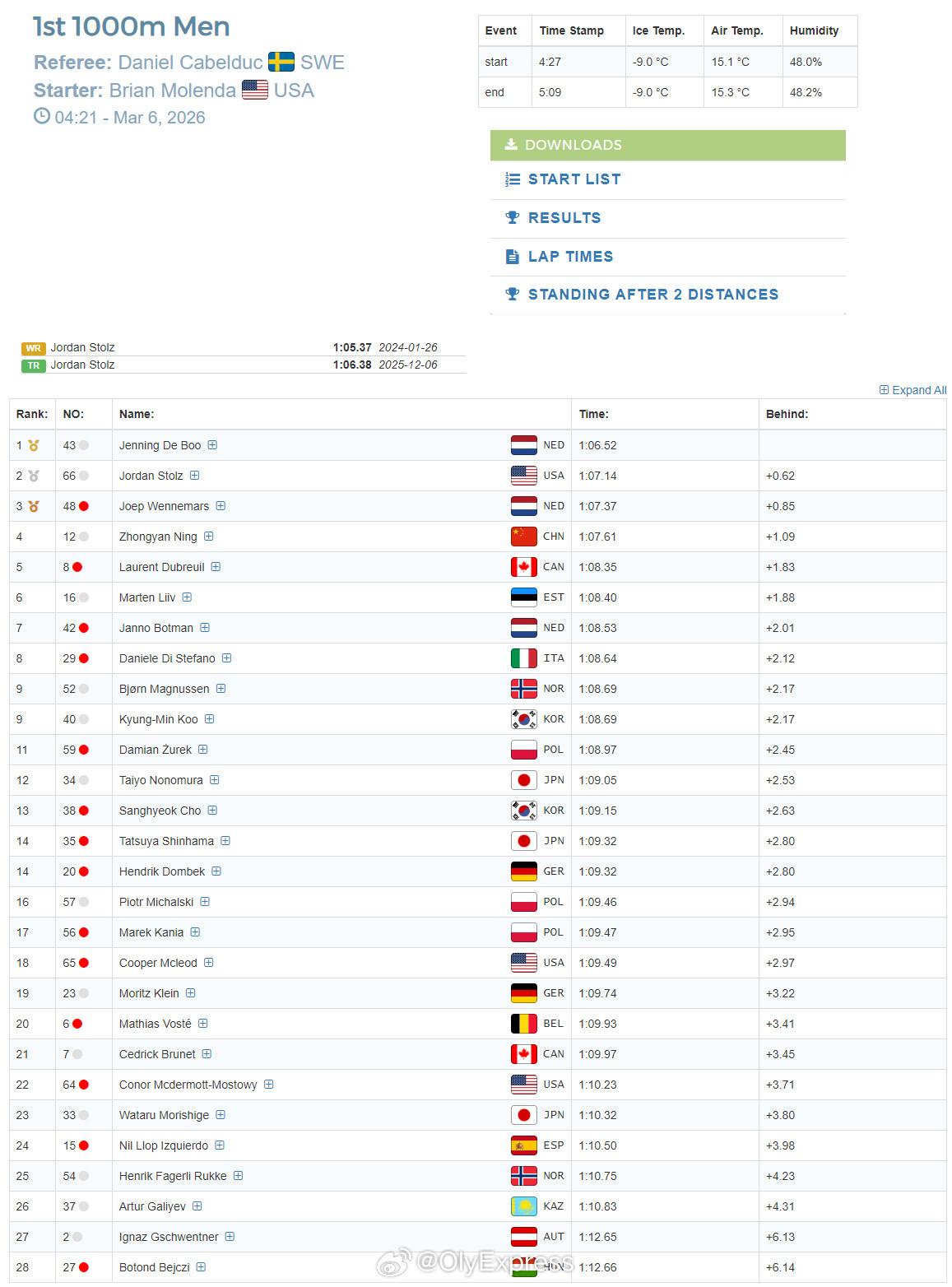Expand Daniele Di Stefano row details

tap(226, 658)
